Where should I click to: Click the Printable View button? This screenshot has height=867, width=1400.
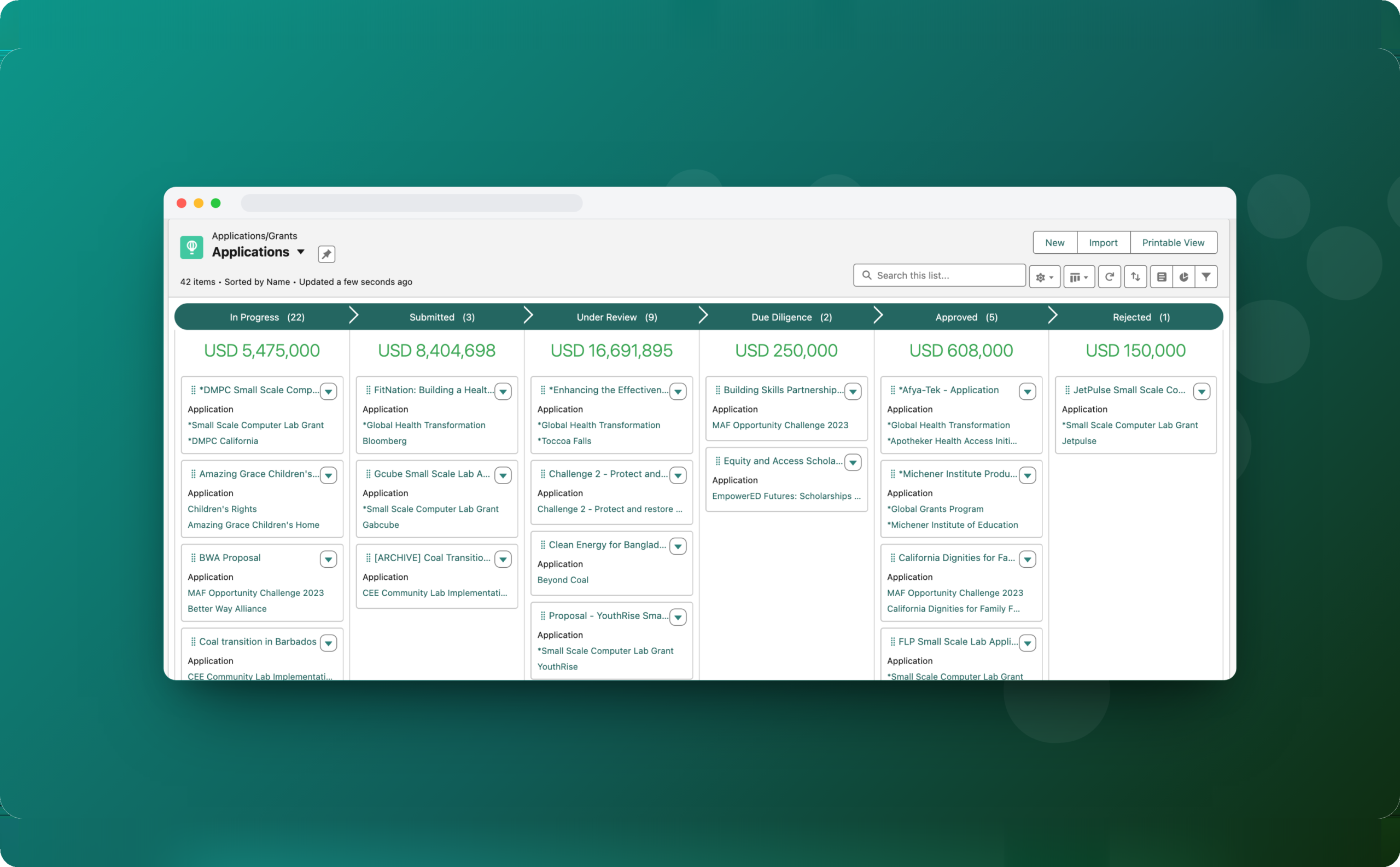(x=1173, y=242)
